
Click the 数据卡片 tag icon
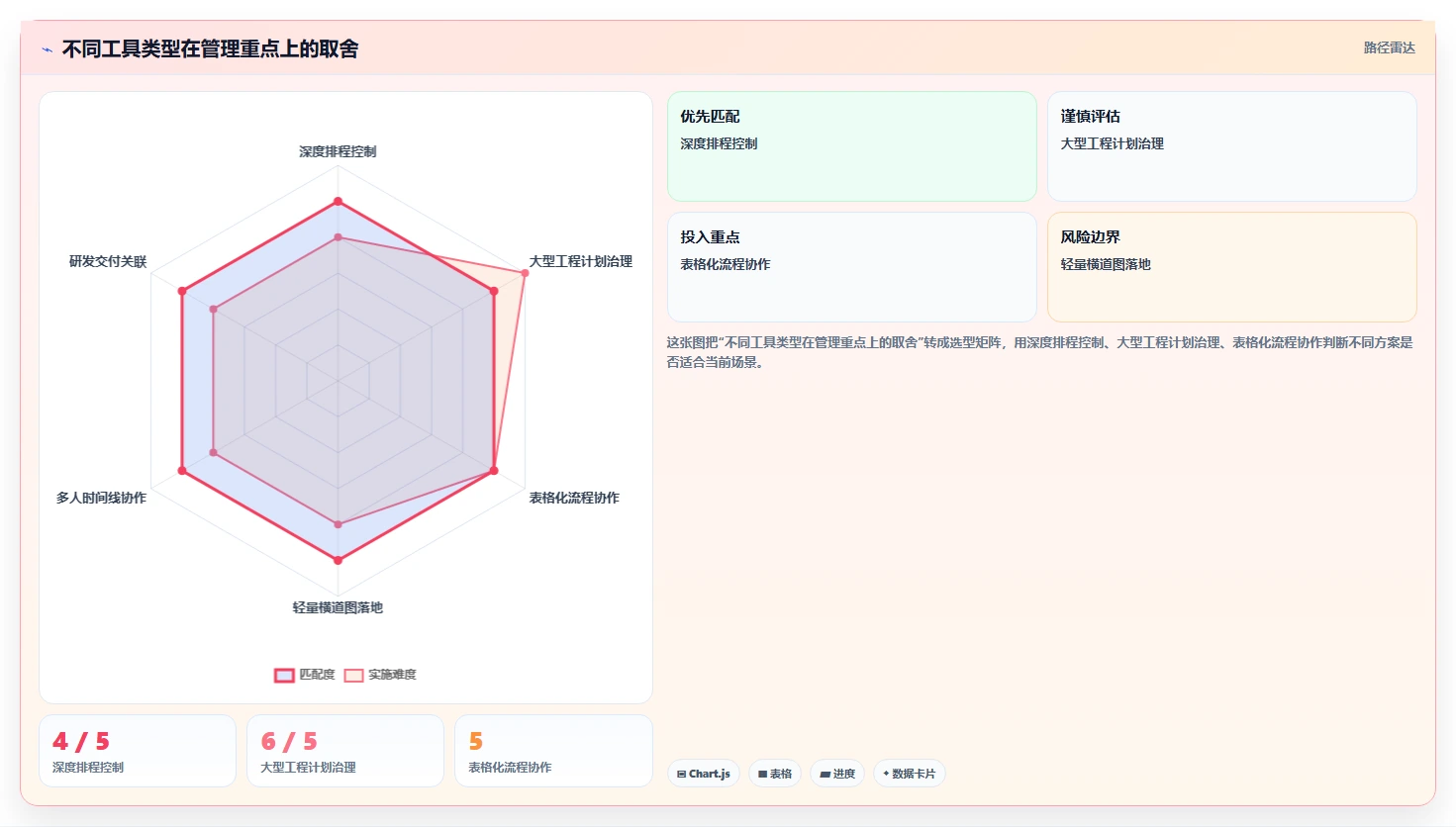point(886,774)
